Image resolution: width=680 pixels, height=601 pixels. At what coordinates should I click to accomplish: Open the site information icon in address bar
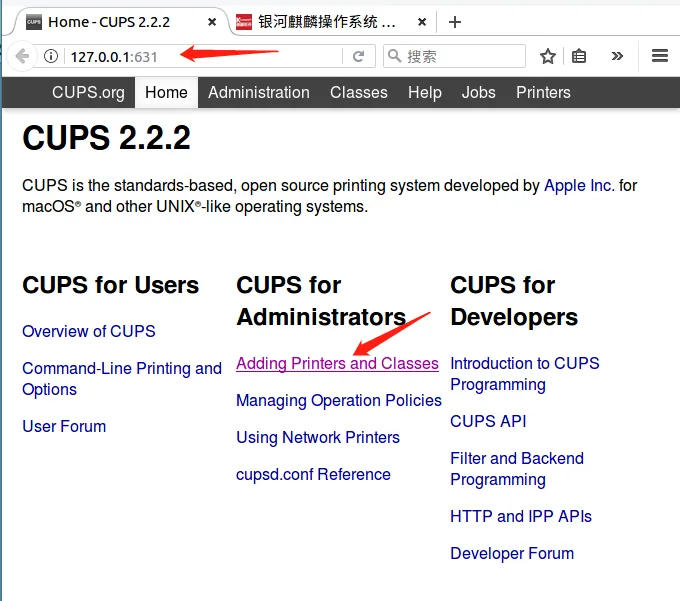[51, 57]
